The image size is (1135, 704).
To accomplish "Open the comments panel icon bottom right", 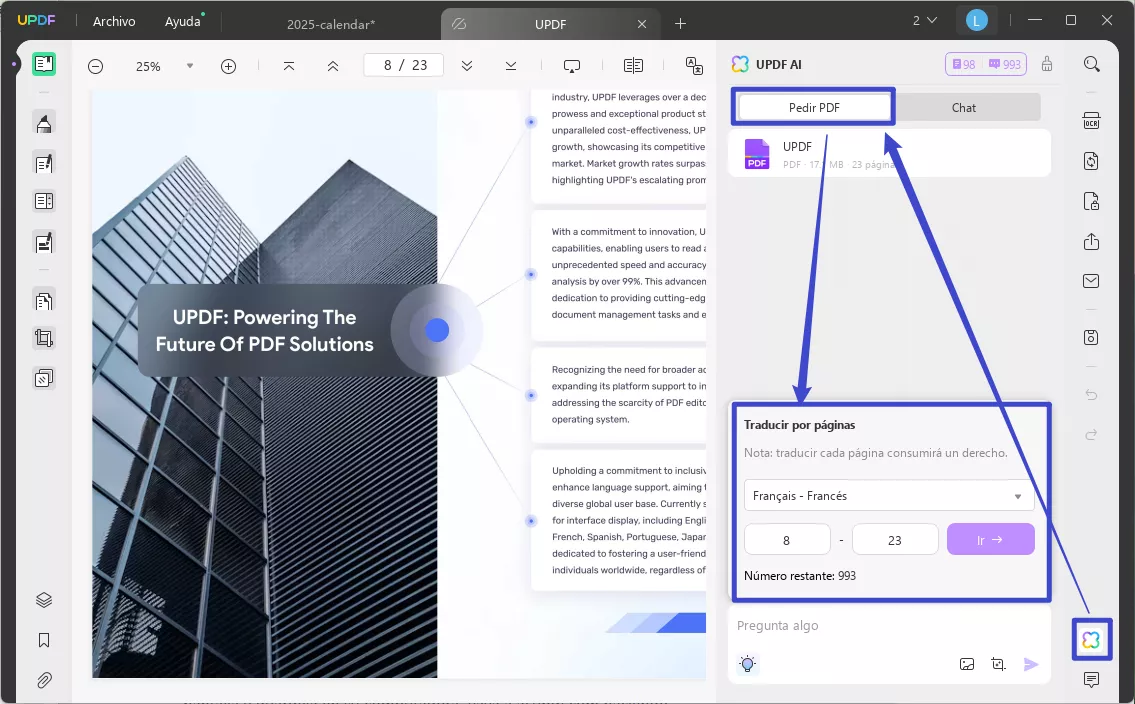I will (1091, 679).
